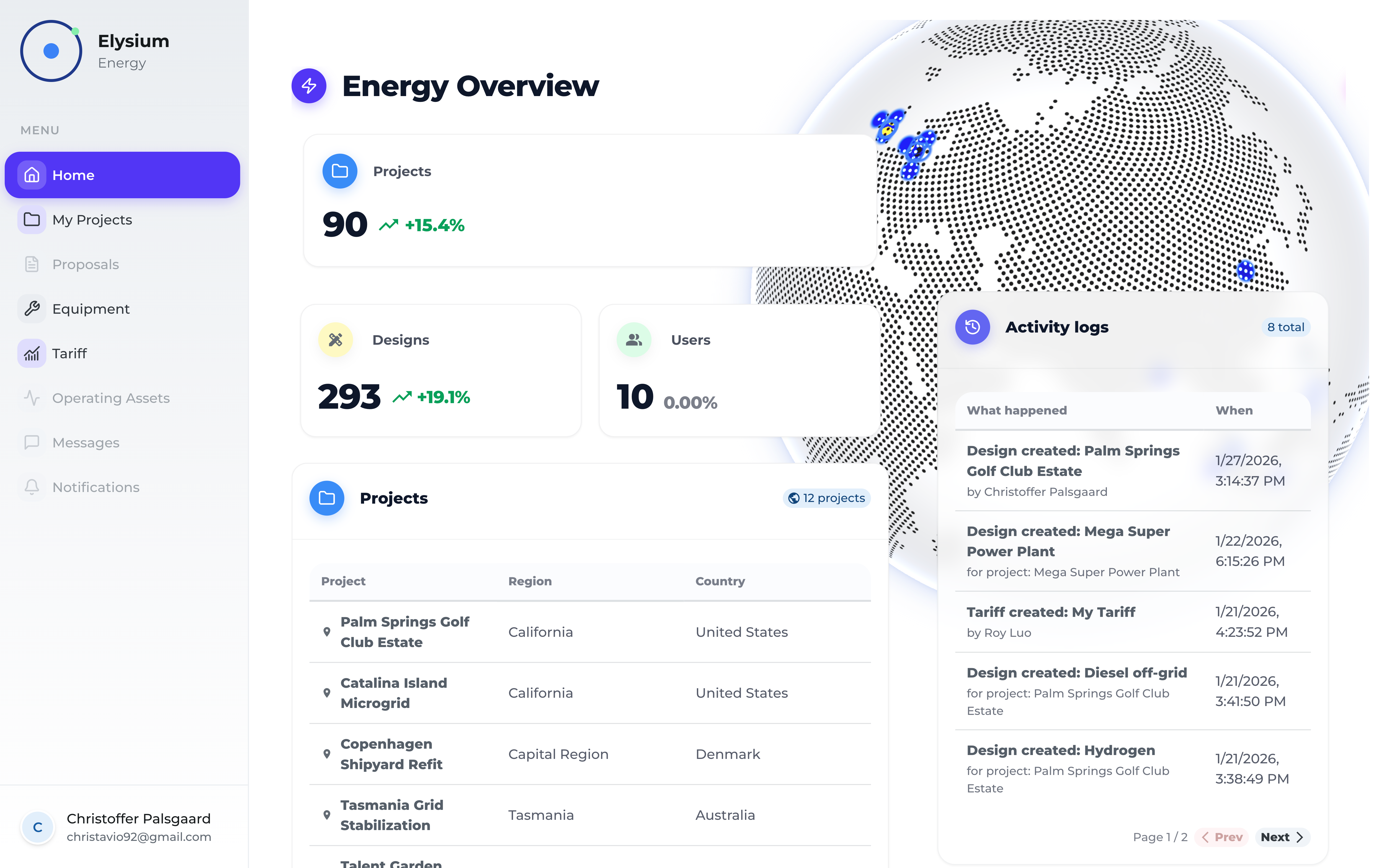The width and height of the screenshot is (1379, 868).
Task: Open the Messages chat icon
Action: tap(32, 442)
